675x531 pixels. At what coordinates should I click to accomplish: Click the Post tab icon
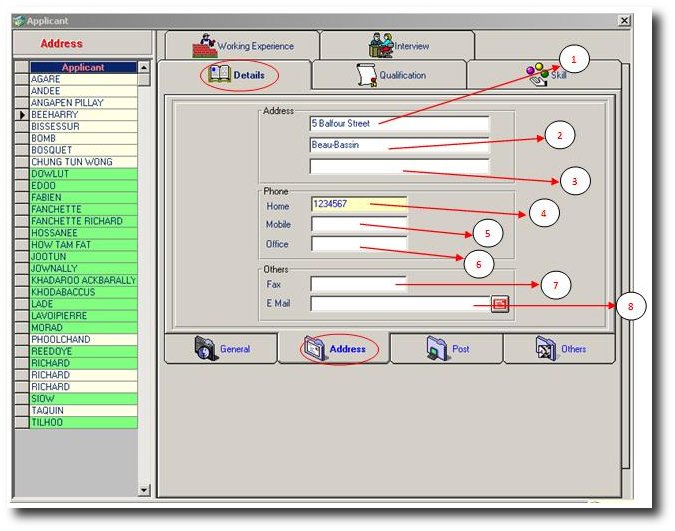click(x=436, y=349)
